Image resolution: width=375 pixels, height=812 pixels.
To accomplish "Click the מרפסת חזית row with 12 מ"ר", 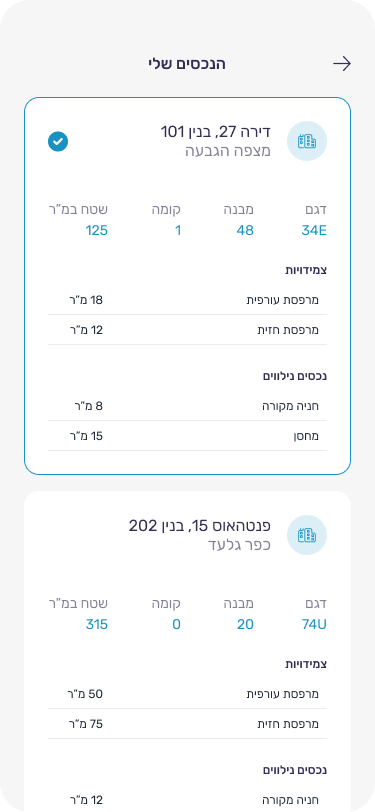I will pyautogui.click(x=188, y=330).
